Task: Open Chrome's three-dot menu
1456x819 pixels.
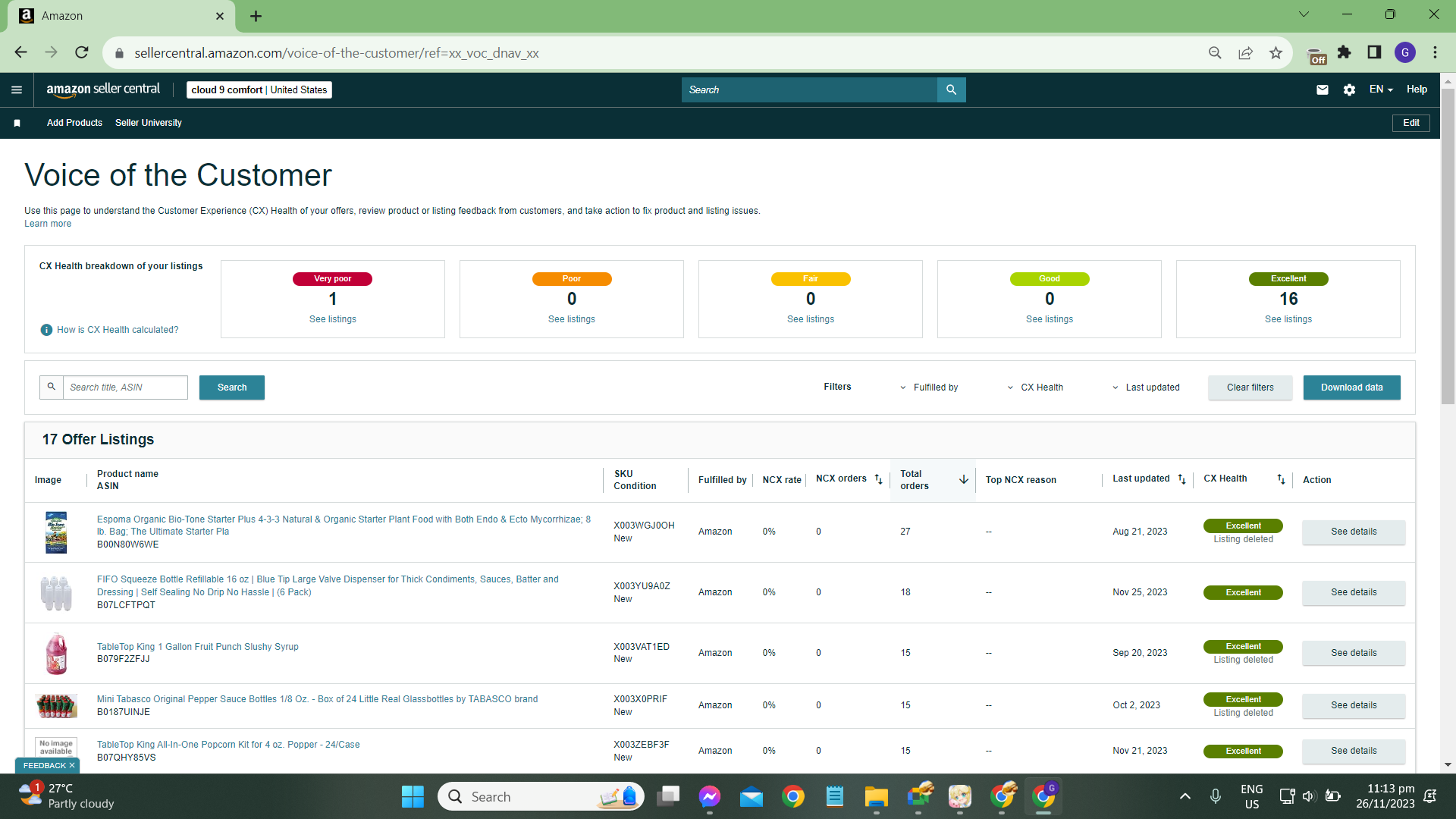Action: (x=1435, y=52)
